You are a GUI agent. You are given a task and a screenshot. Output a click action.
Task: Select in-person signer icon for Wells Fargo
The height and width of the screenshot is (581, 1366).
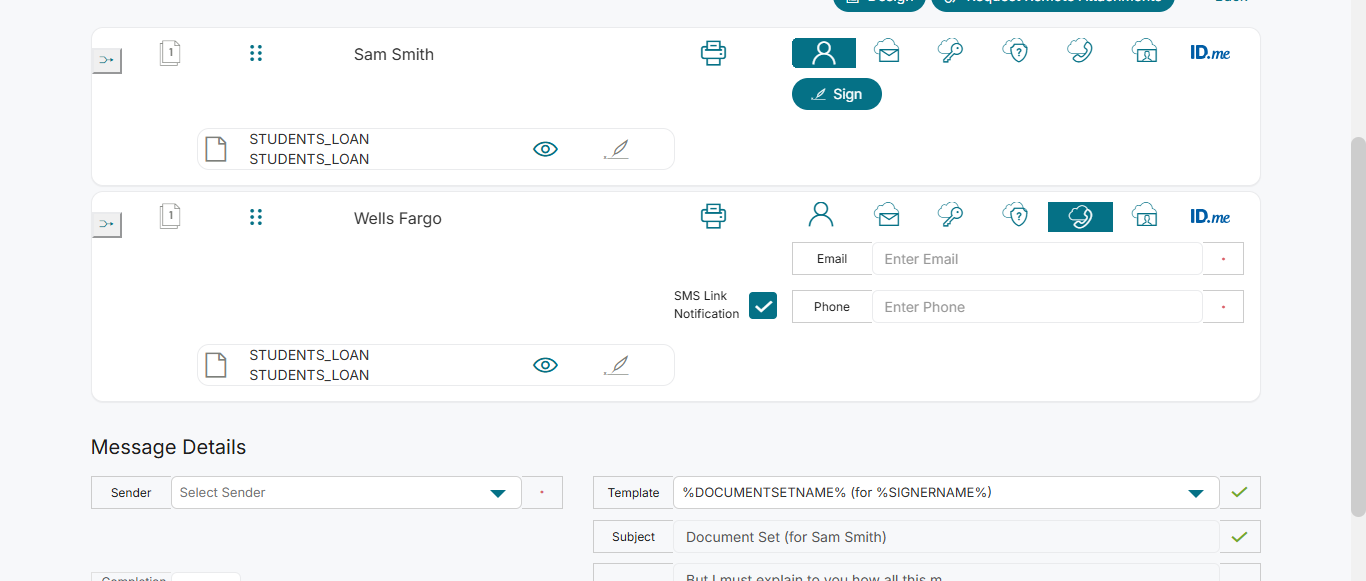(x=821, y=215)
